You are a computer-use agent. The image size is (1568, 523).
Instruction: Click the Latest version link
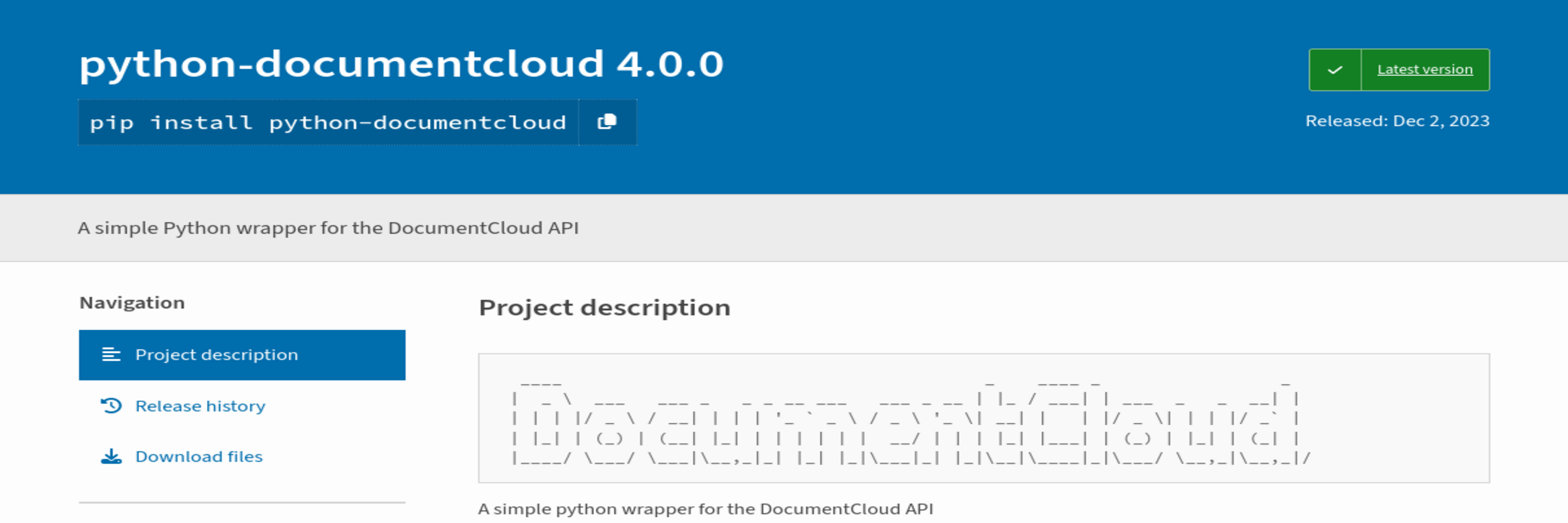pos(1425,69)
